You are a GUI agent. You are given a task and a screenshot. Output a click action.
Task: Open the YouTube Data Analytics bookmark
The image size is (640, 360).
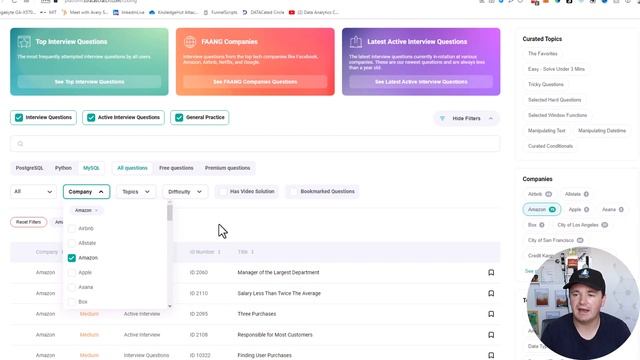[314, 12]
